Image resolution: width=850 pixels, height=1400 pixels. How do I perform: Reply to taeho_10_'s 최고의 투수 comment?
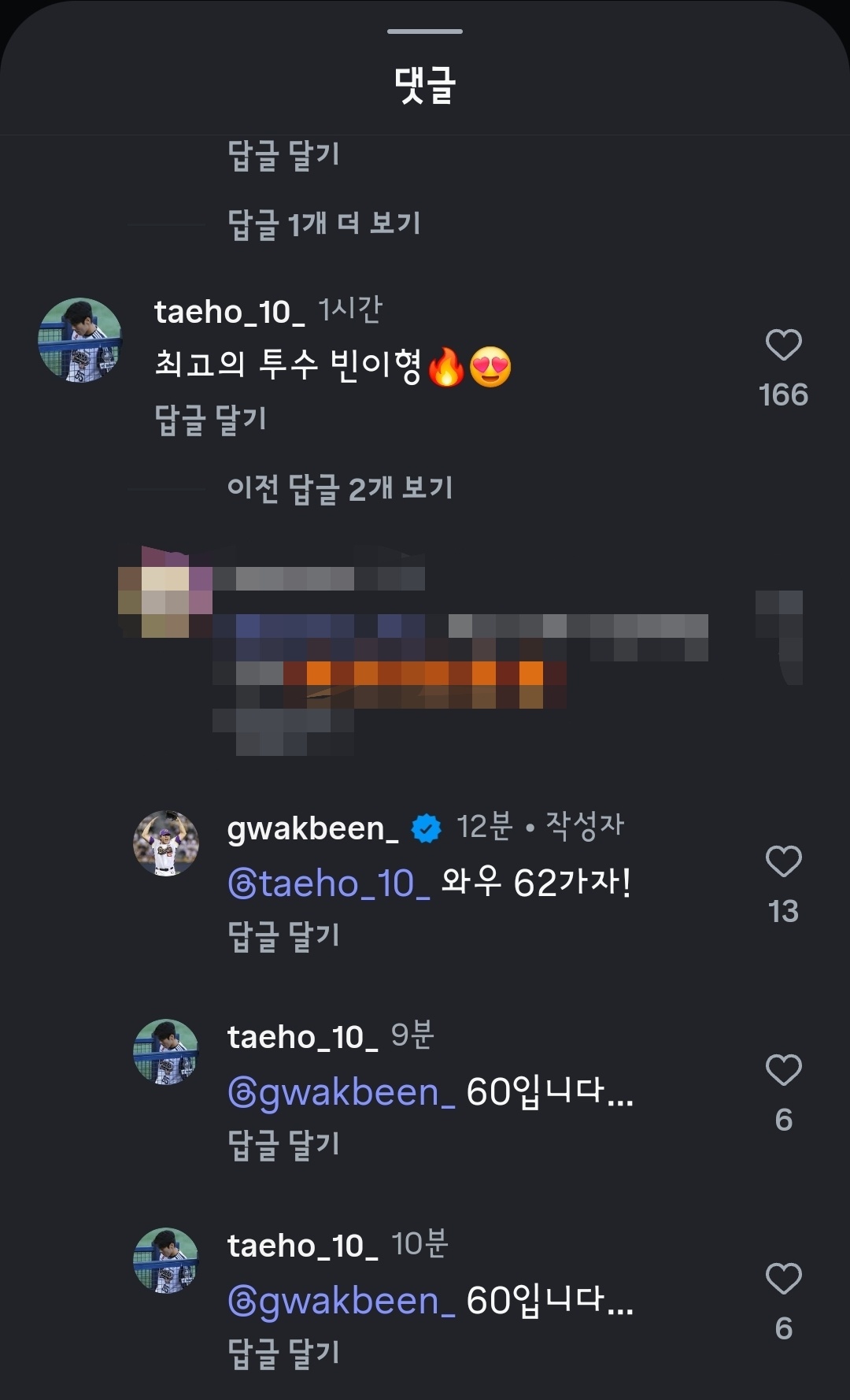click(x=210, y=419)
